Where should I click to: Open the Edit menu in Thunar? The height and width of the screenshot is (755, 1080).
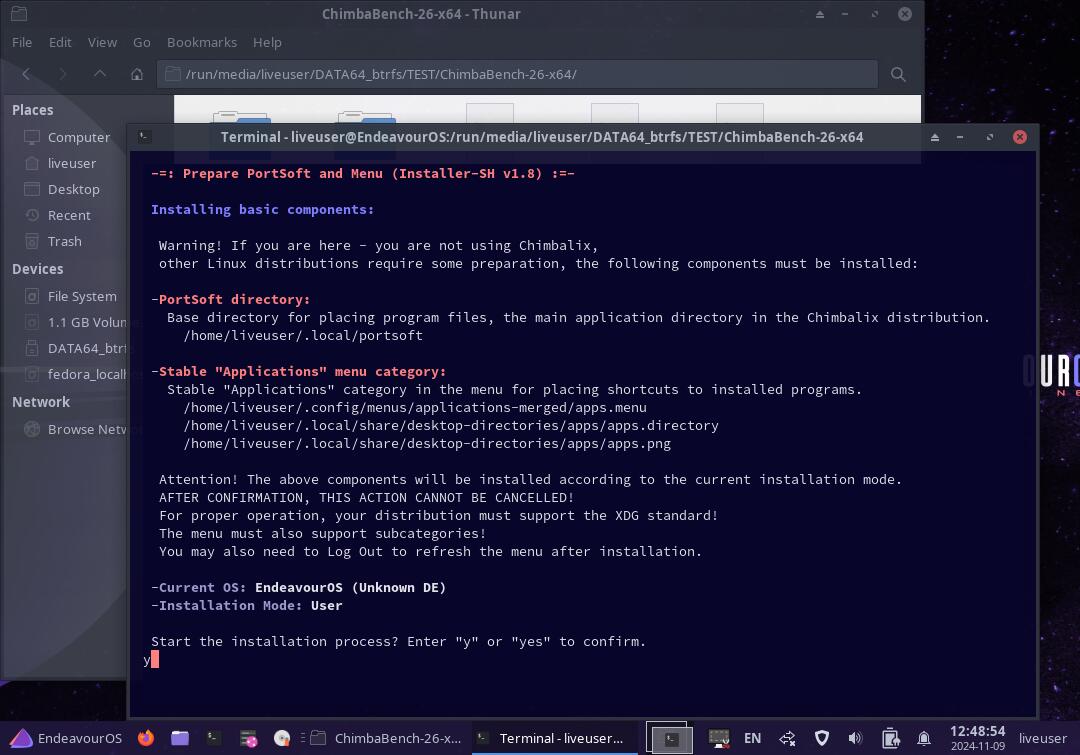pyautogui.click(x=60, y=42)
